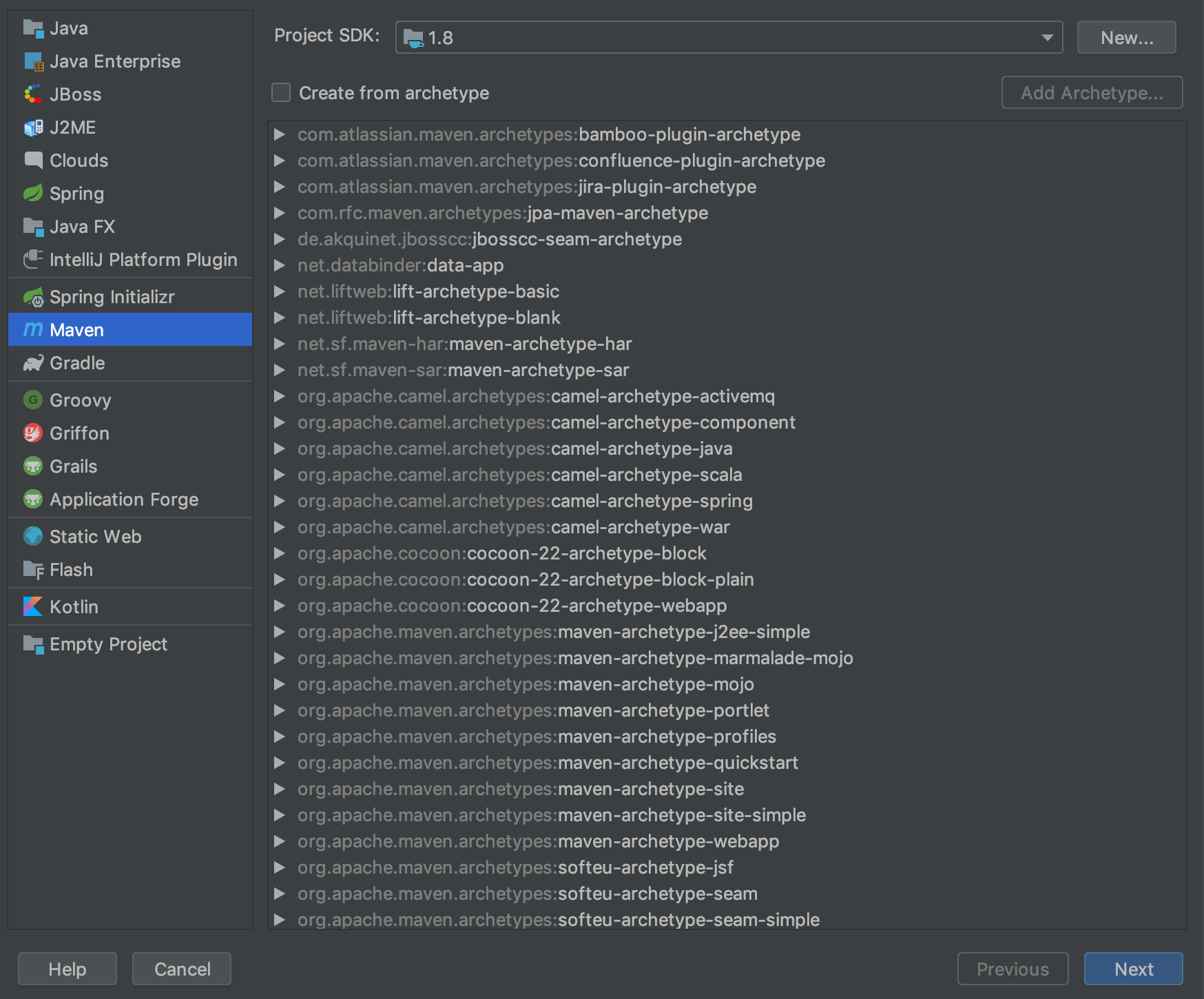The image size is (1204, 999).
Task: Click the Spring leaf icon
Action: coord(33,194)
